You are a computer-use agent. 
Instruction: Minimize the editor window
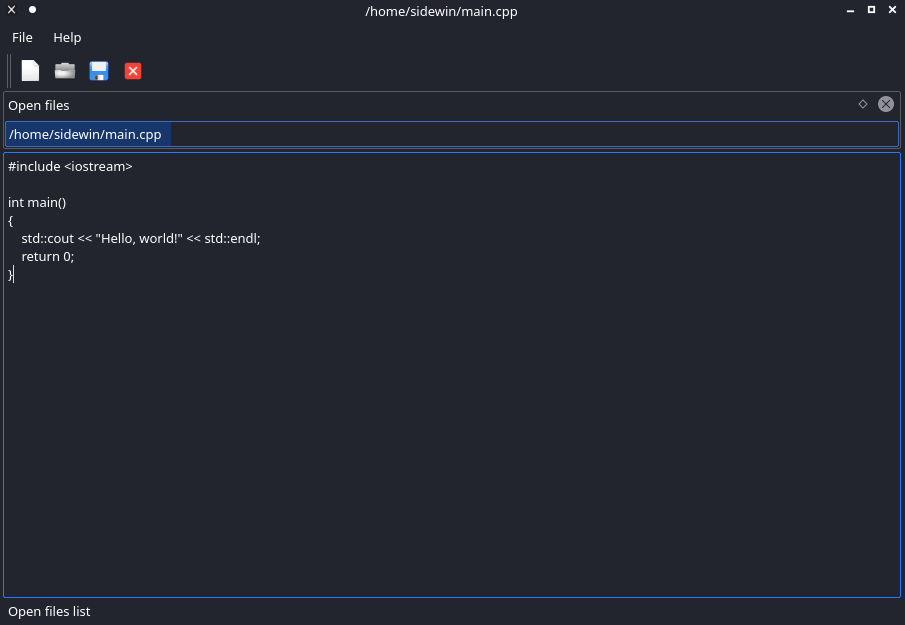coord(850,10)
